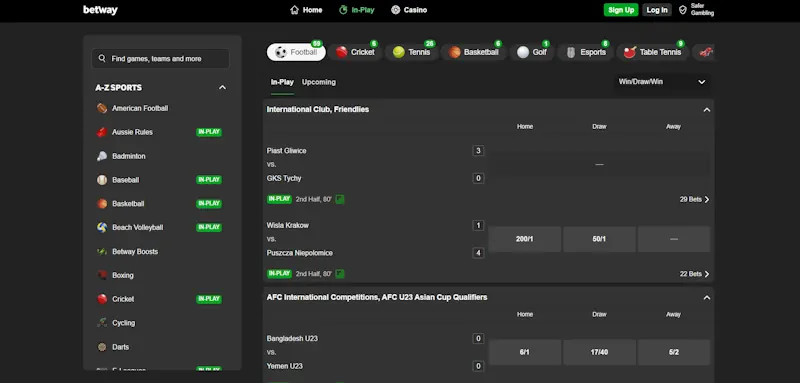Image resolution: width=800 pixels, height=383 pixels.
Task: Pick 200/1 home odds for Wisla Krakow
Action: [524, 239]
